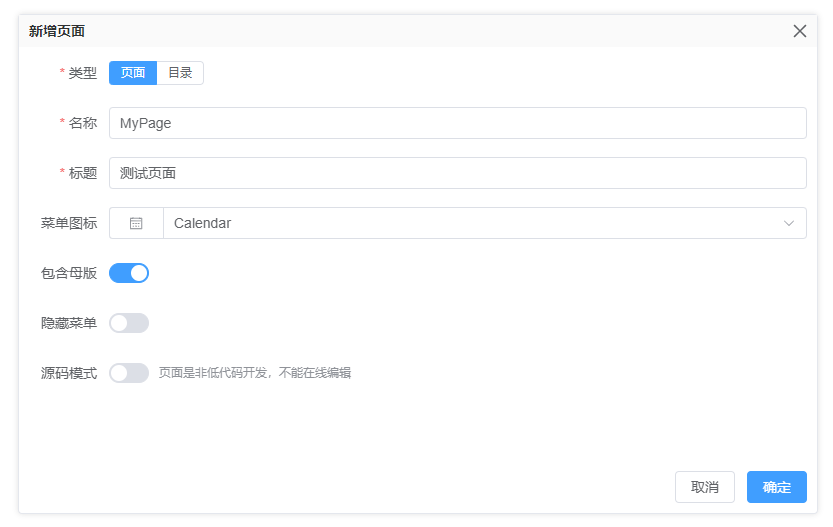Select the 页面 type option
833x527 pixels.
click(x=133, y=73)
